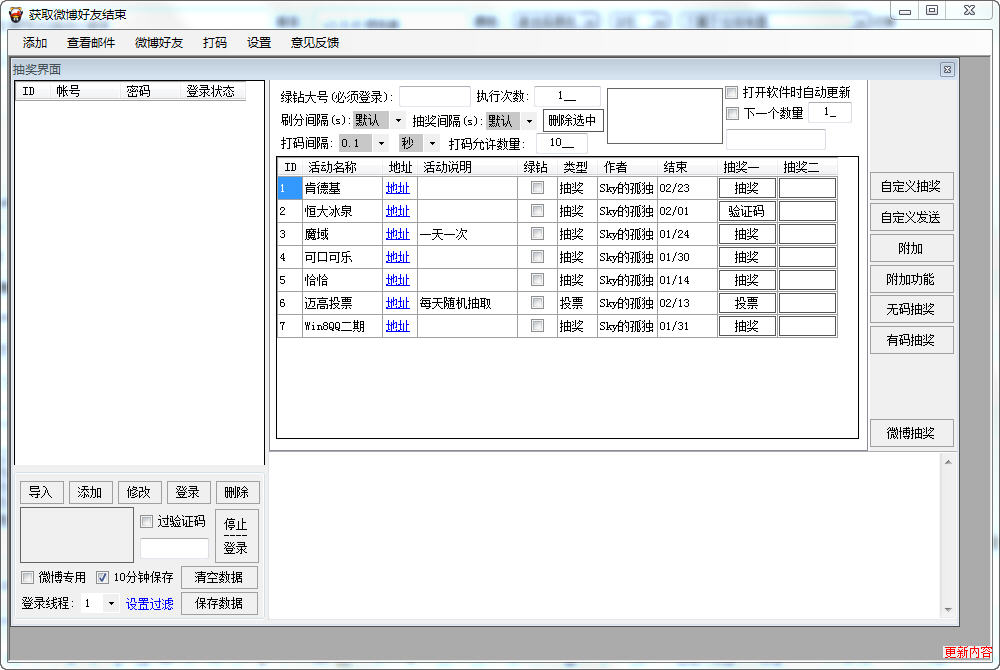This screenshot has height=670, width=1000.
Task: Click 自定义抽奖 button
Action: pos(911,187)
